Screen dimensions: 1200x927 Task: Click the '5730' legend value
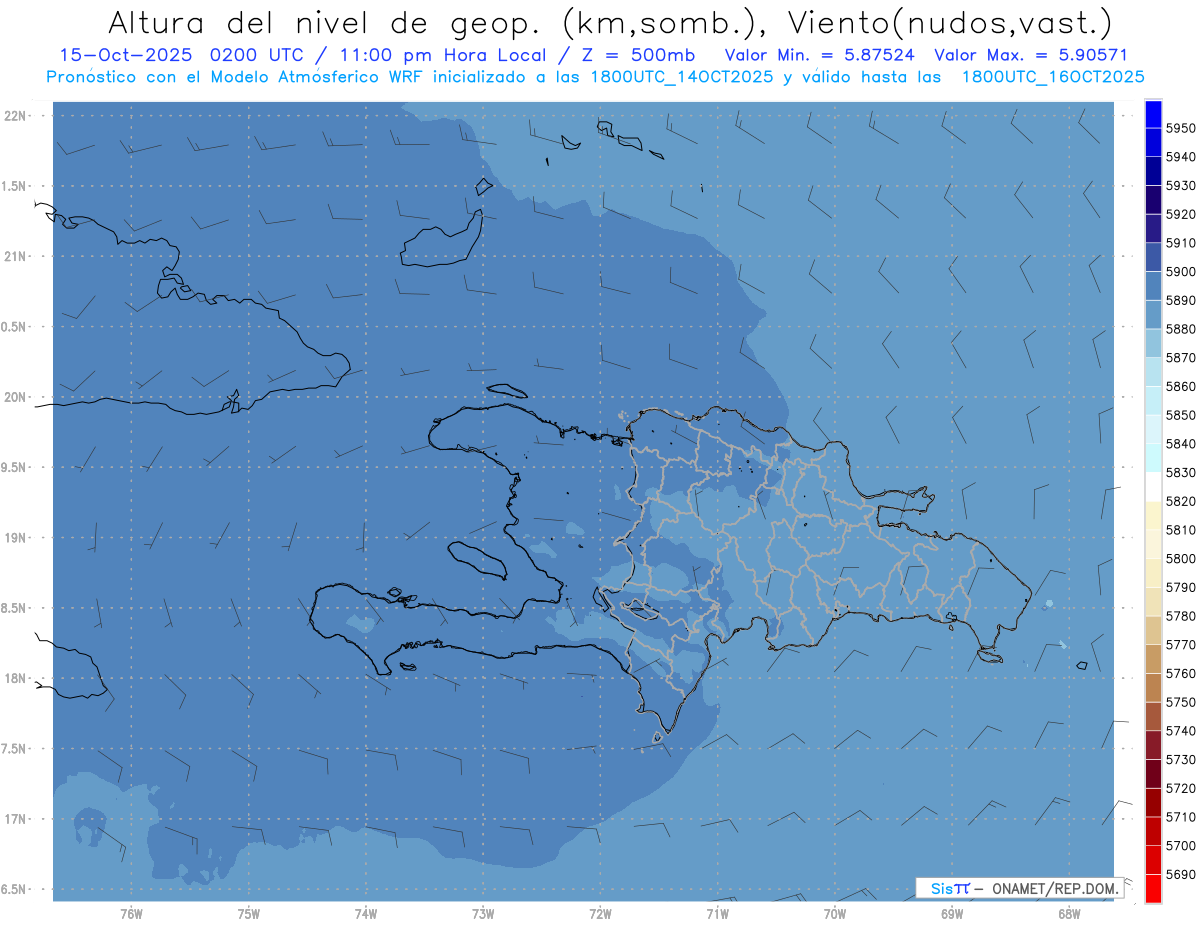point(1181,760)
